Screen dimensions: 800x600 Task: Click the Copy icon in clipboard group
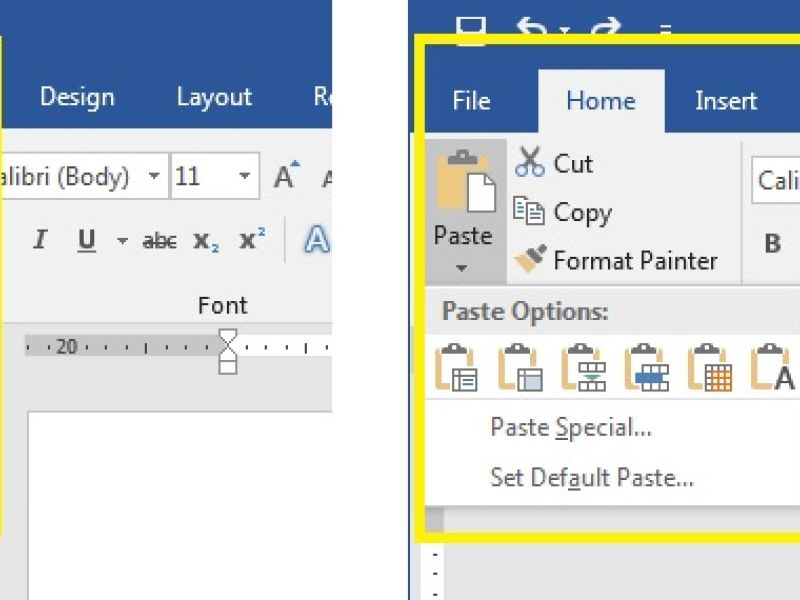coord(529,211)
